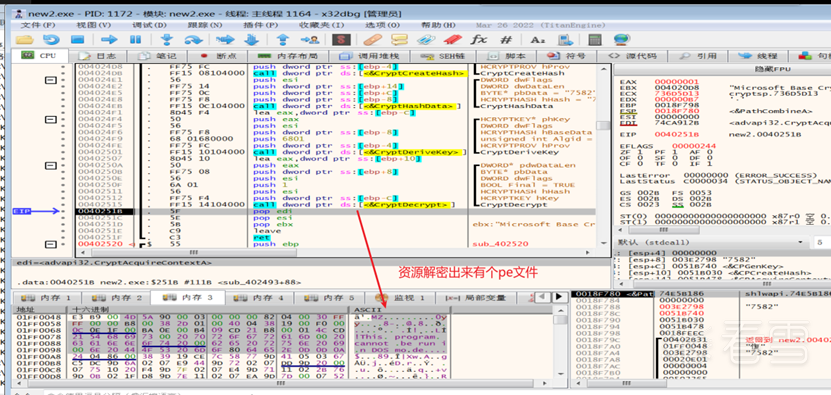The height and width of the screenshot is (395, 831).
Task: Select the 局部变量 tab
Action: click(x=476, y=298)
